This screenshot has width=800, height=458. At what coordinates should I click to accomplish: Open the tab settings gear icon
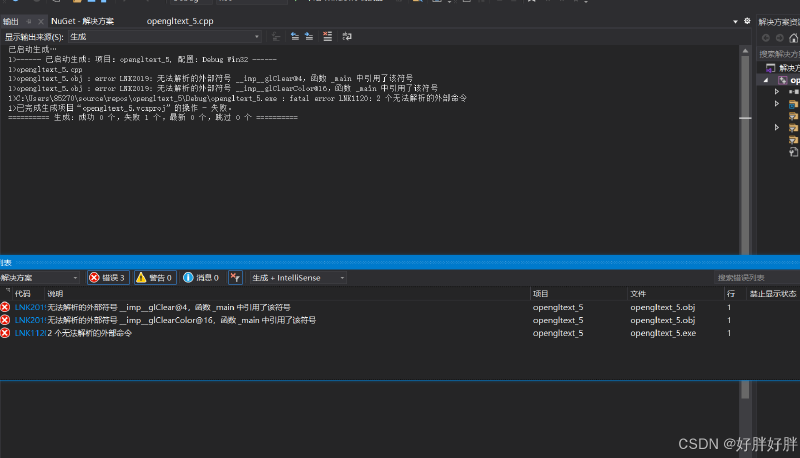(x=747, y=21)
